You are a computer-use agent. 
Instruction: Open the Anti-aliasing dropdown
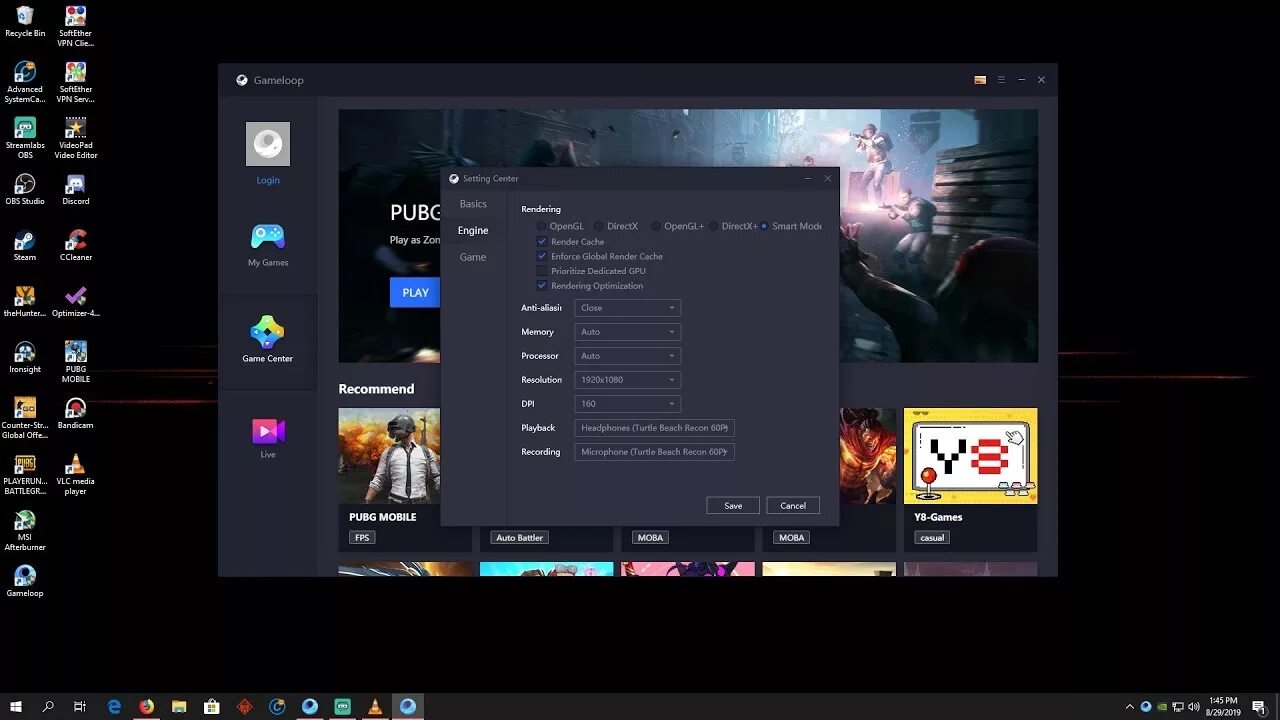coord(628,308)
